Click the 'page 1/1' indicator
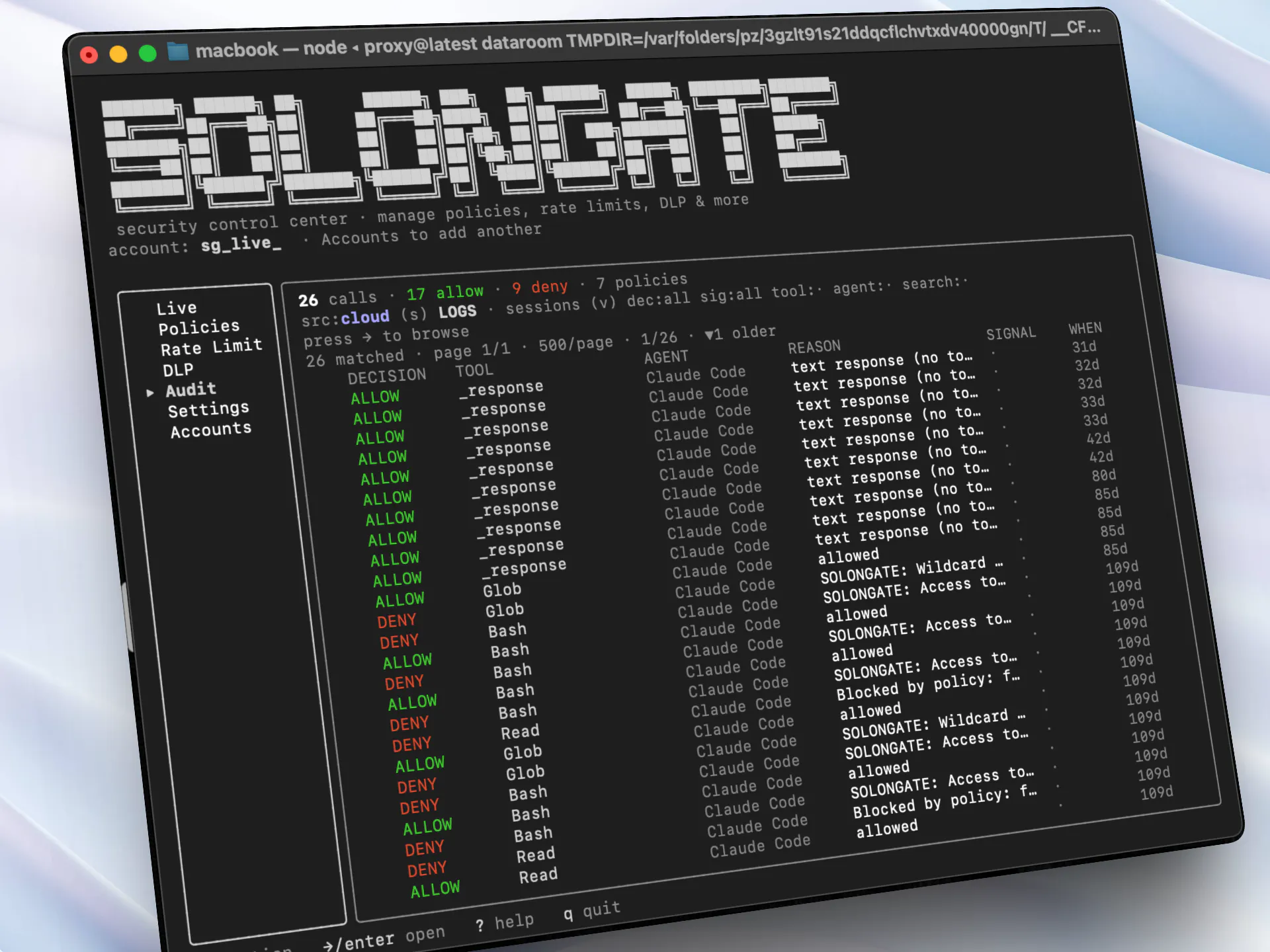This screenshot has height=952, width=1270. click(x=472, y=351)
